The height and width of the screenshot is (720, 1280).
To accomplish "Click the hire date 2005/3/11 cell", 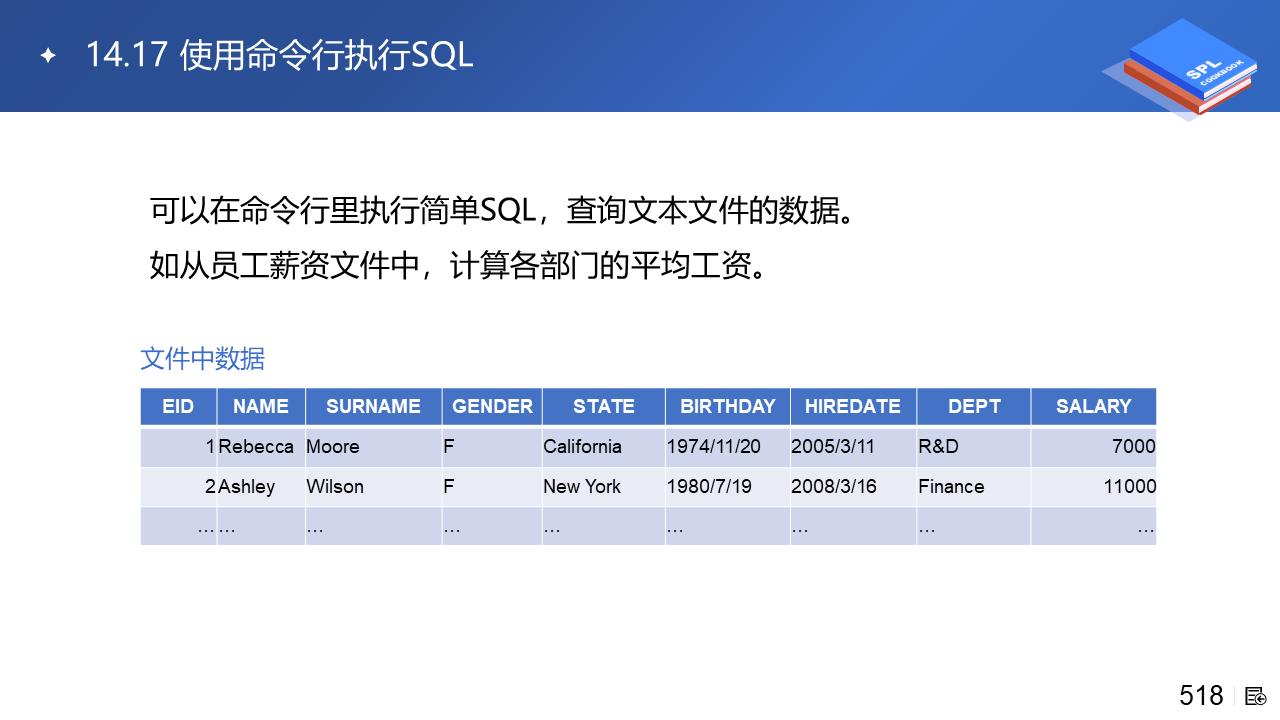I will point(853,447).
